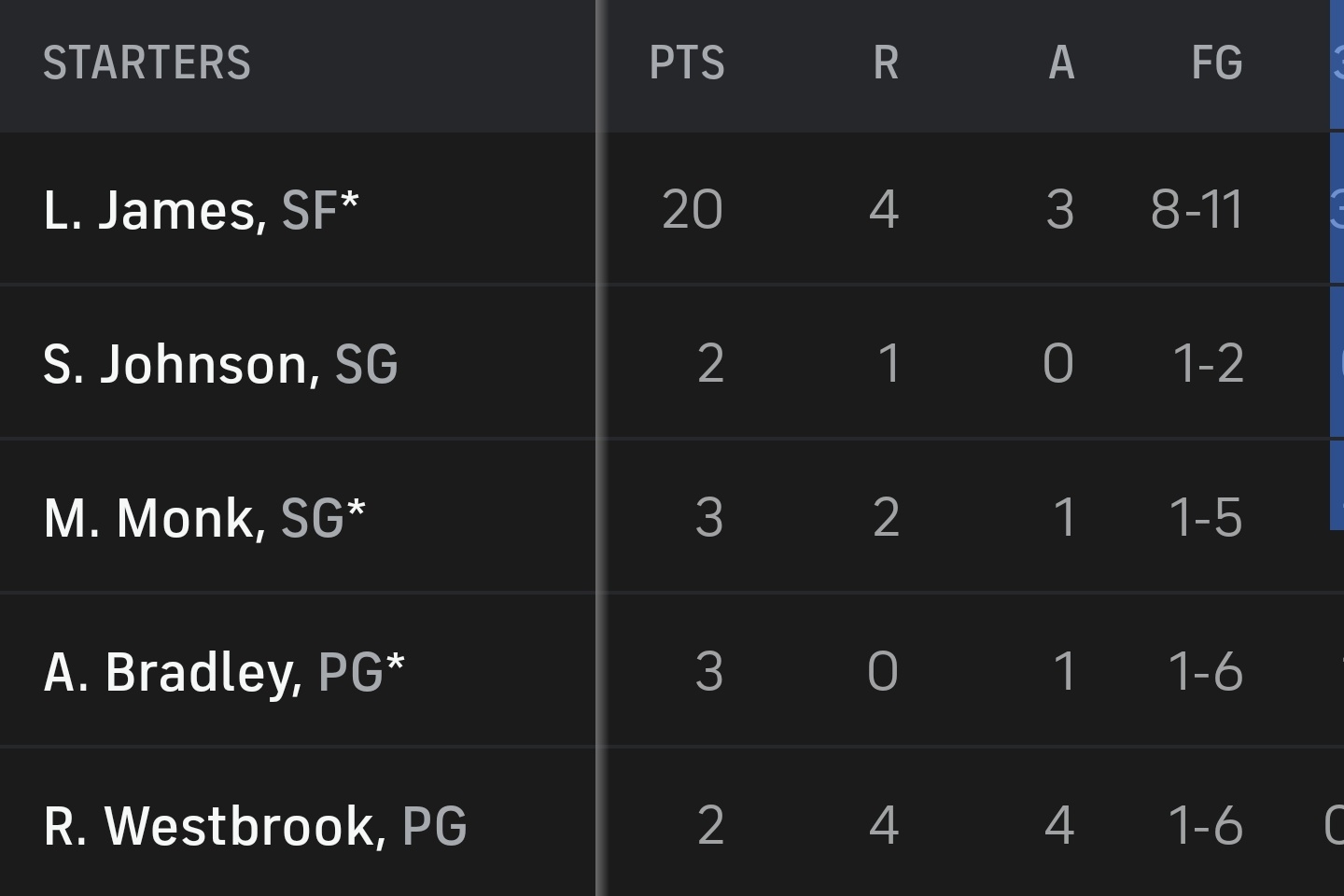
Task: Select A. Bradley's 1-6 field goal cell
Action: coord(1206,671)
